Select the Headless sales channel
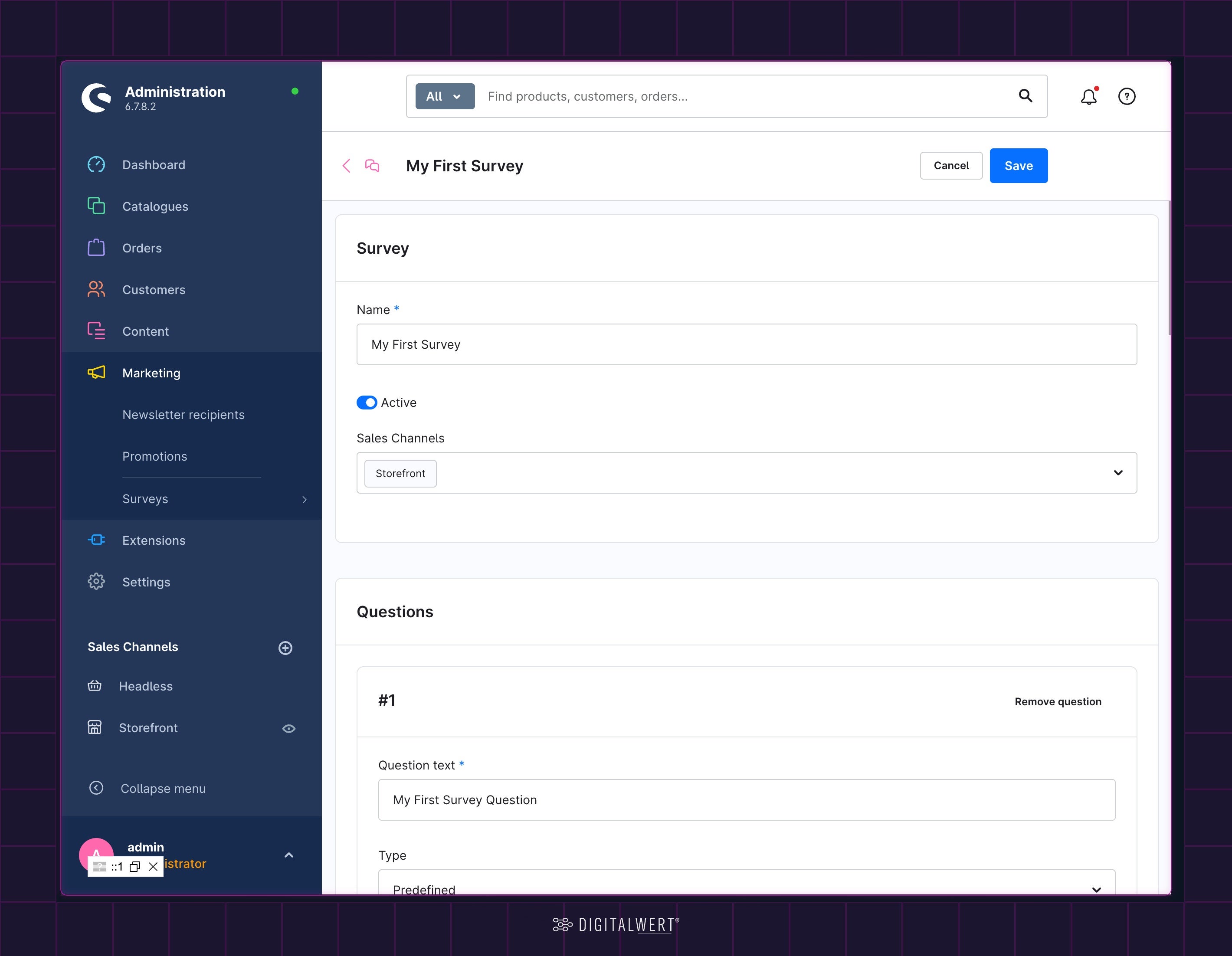1232x956 pixels. (x=145, y=686)
